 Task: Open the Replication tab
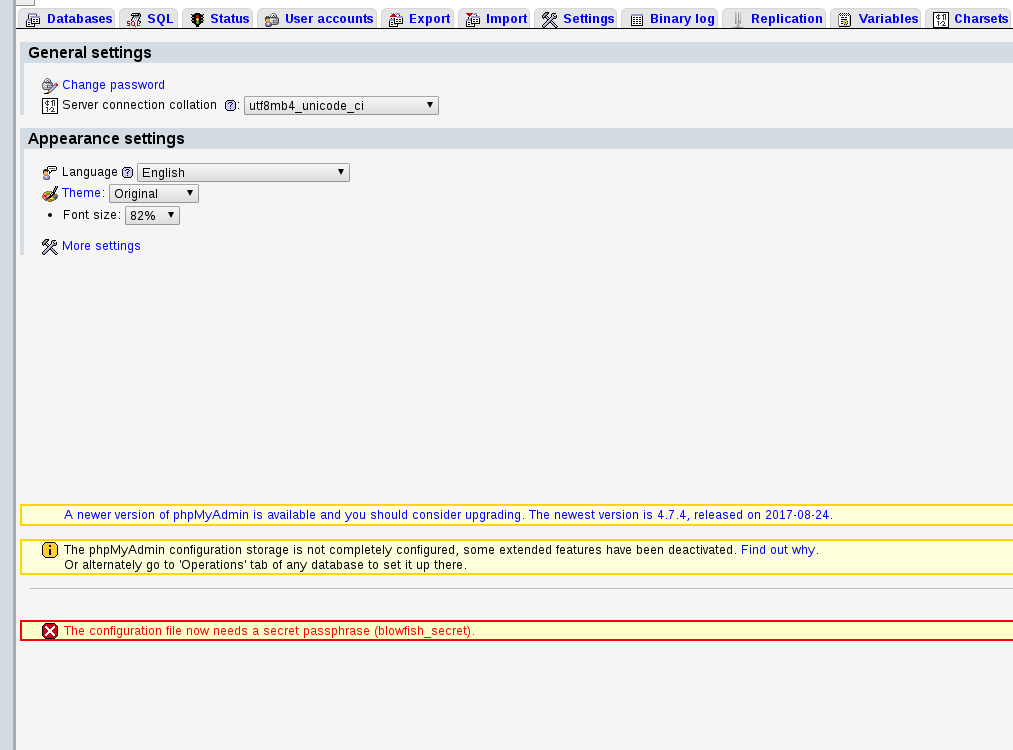pos(775,19)
